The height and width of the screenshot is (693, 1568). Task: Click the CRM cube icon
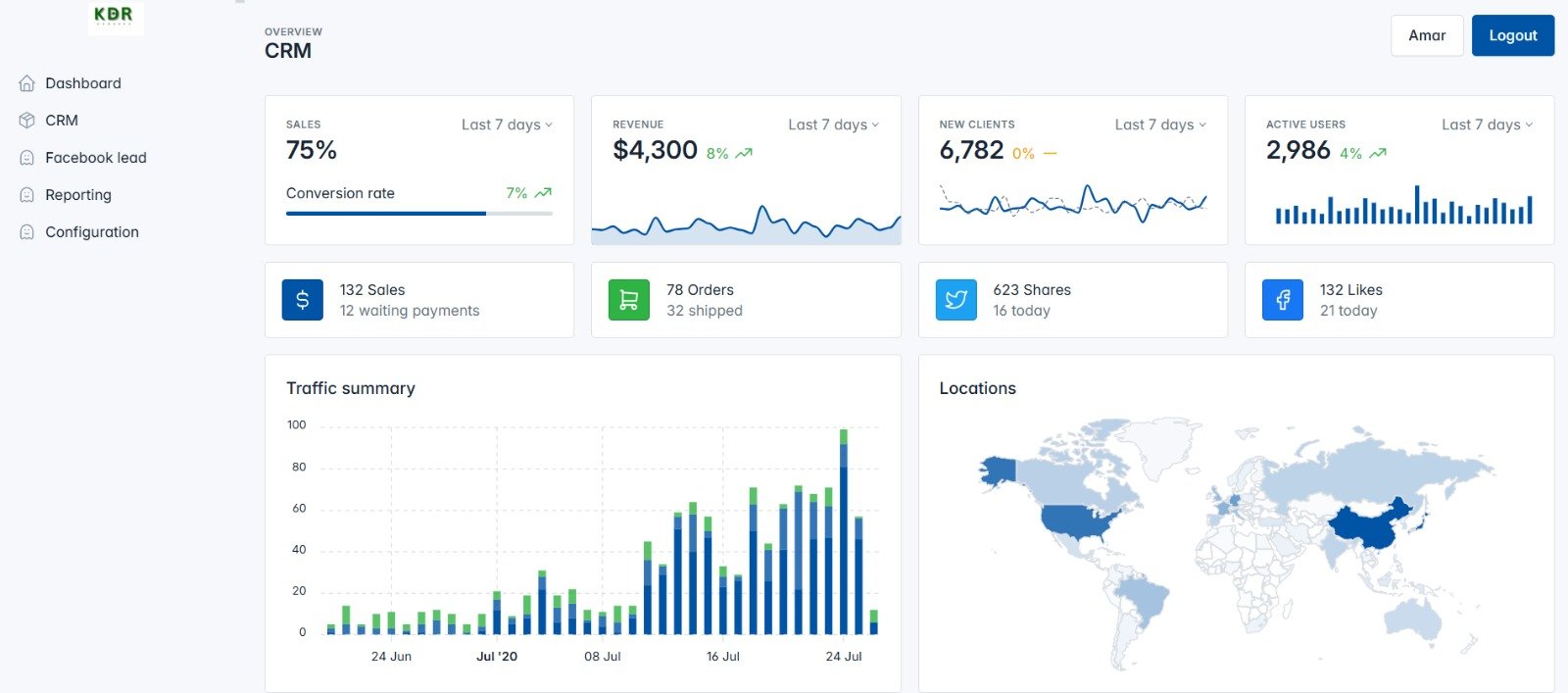[x=27, y=121]
